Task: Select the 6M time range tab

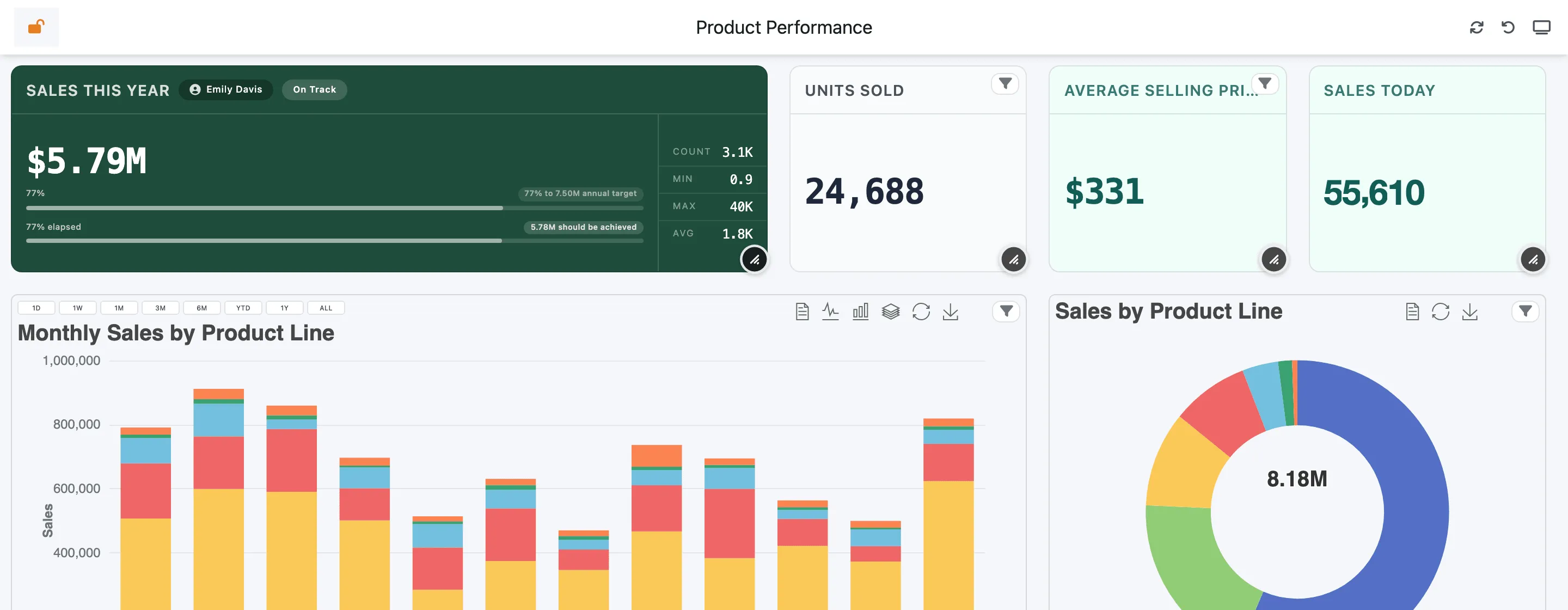Action: [201, 308]
